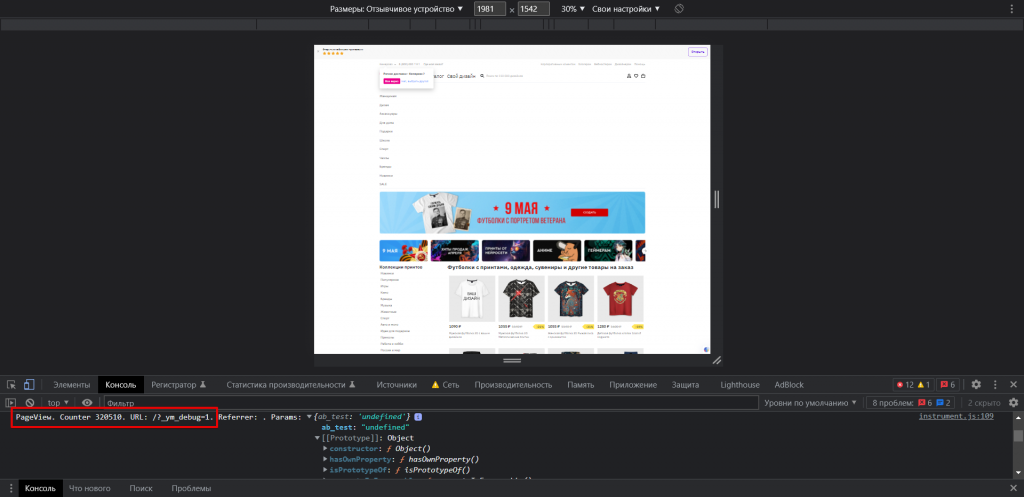Open the DevTools customize three-dot menu
This screenshot has height=497, width=1024.
[x=995, y=385]
